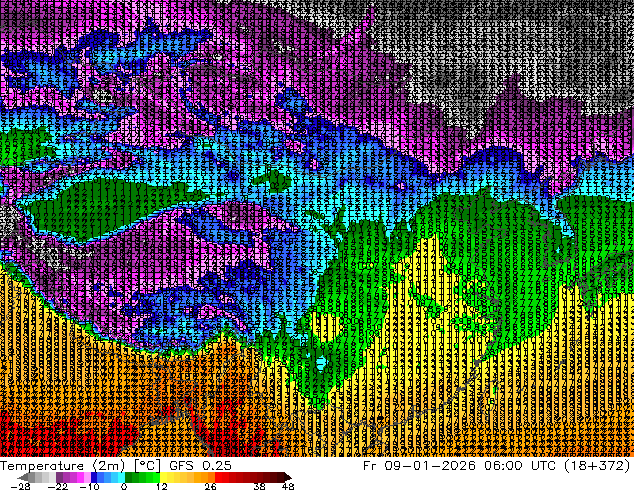Pick the bright red legend swatch
Image resolution: width=634 pixels, height=490 pixels.
(218, 477)
